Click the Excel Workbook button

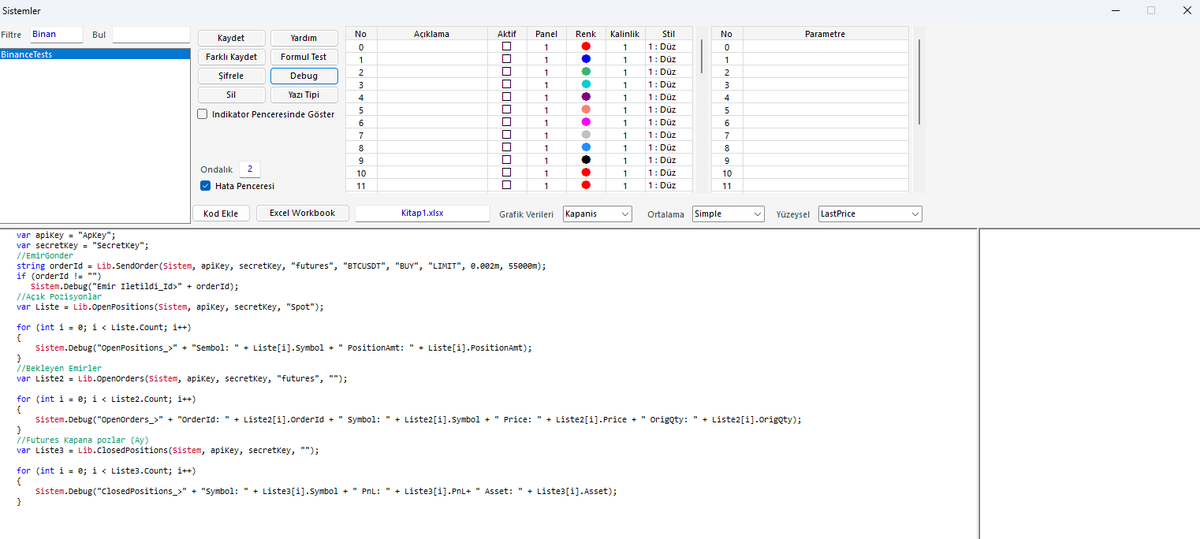click(302, 213)
